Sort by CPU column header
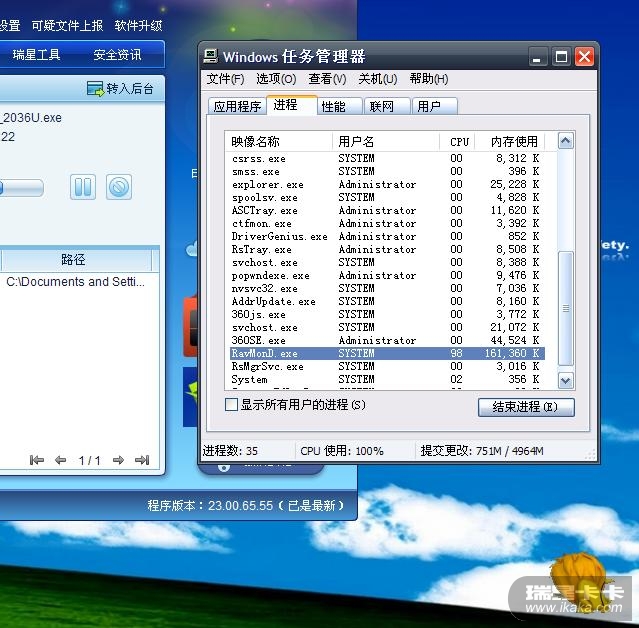Image resolution: width=639 pixels, height=628 pixels. 458,142
